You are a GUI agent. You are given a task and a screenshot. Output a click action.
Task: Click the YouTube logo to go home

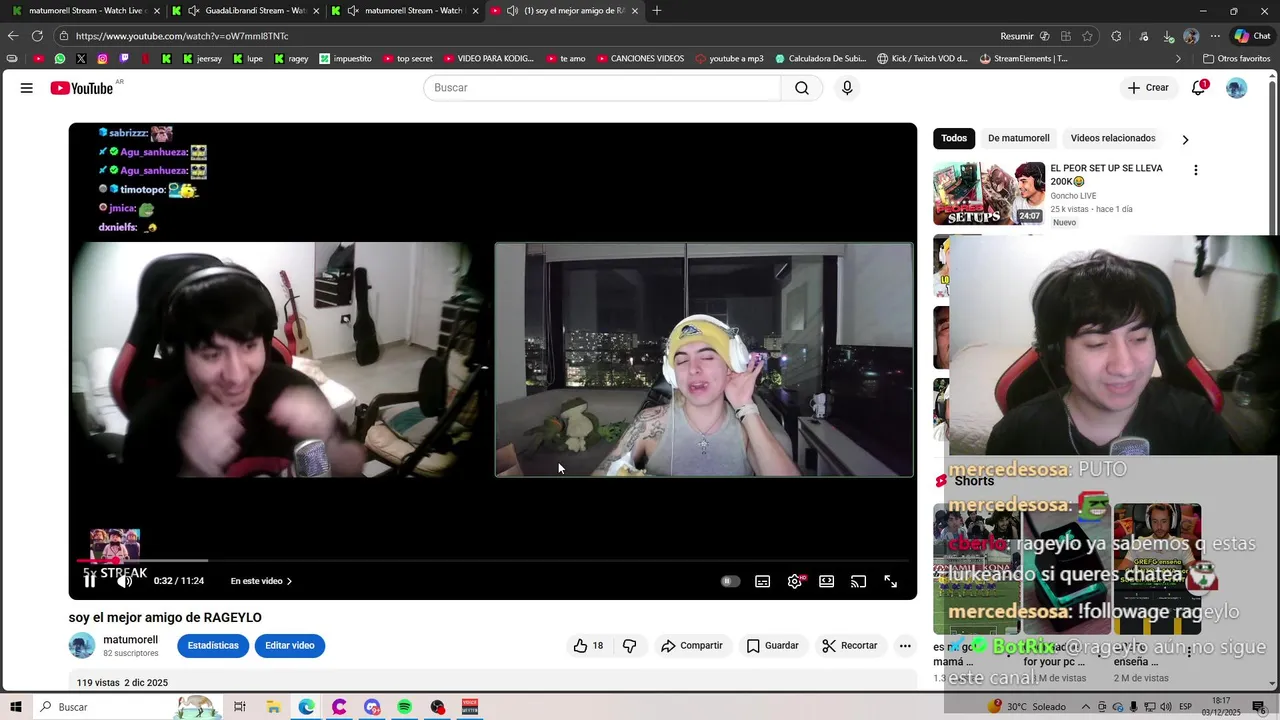[82, 88]
